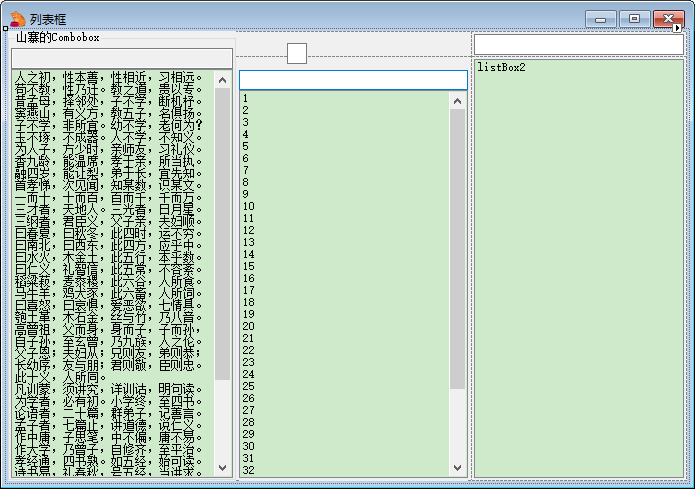
Task: Select the row starting with 凡训蒙
Action: pyautogui.click(x=113, y=389)
